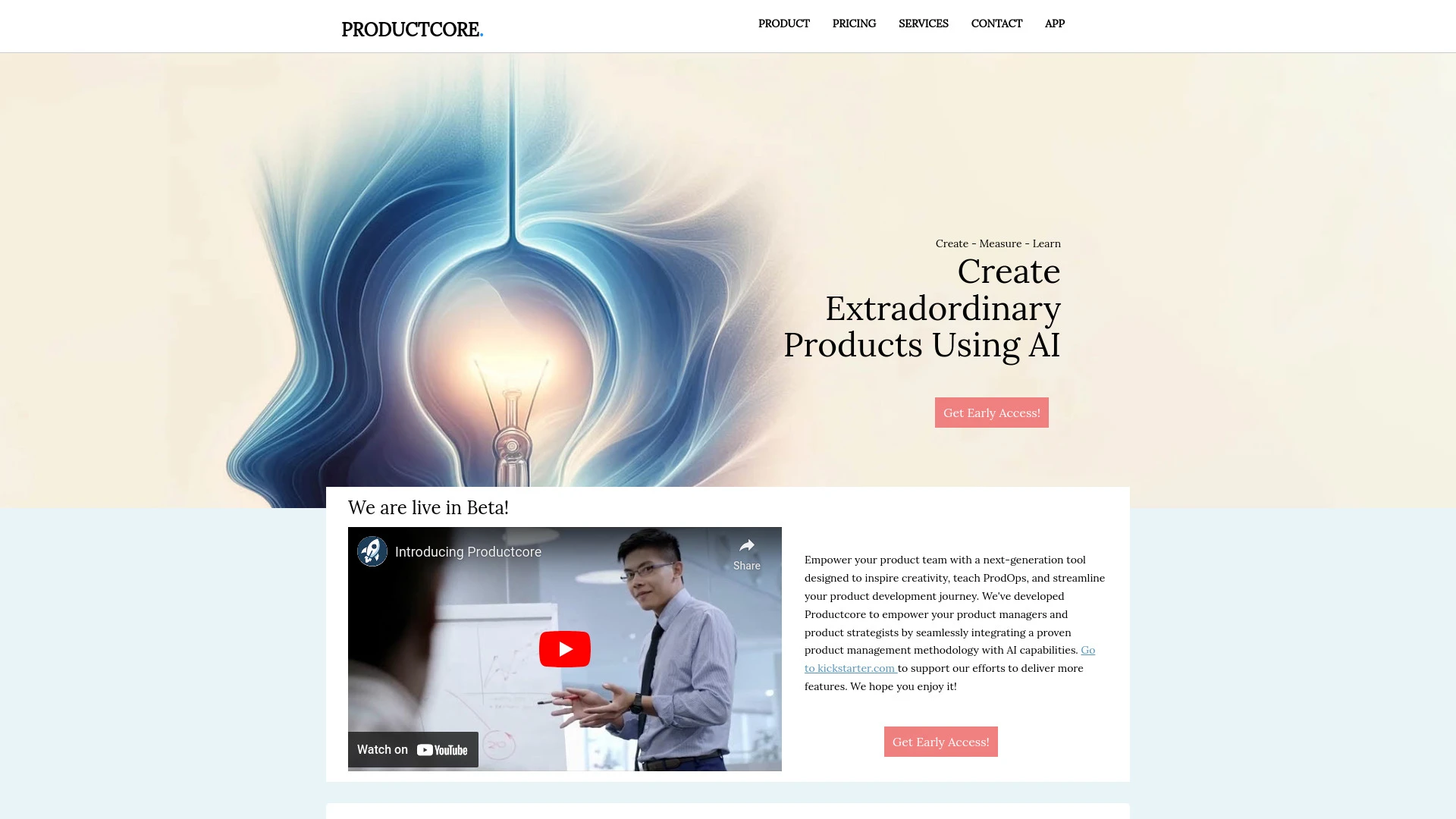Click the PRODUCT navigation menu item
Screen dimensions: 1456x819
tap(784, 23)
